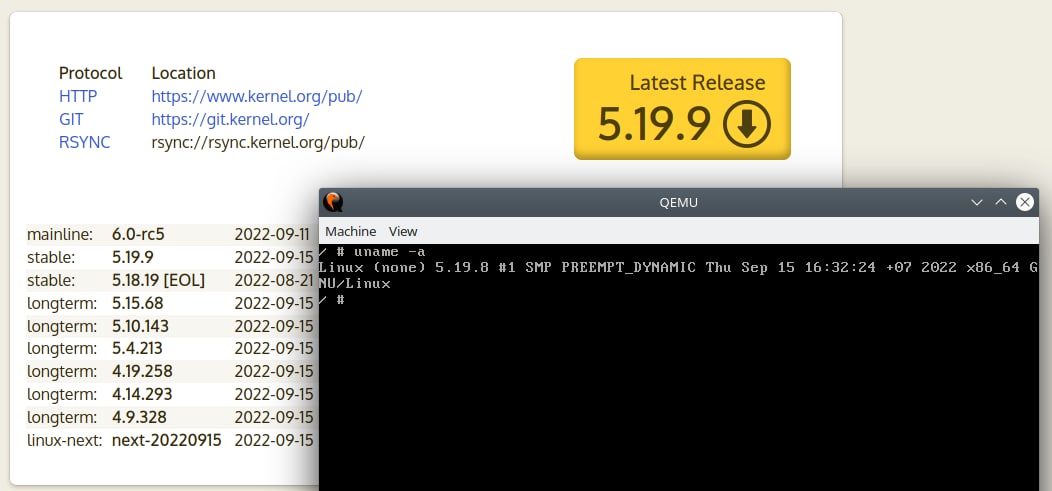1052x491 pixels.
Task: Visit https://git.kernel.org/ link
Action: [230, 119]
